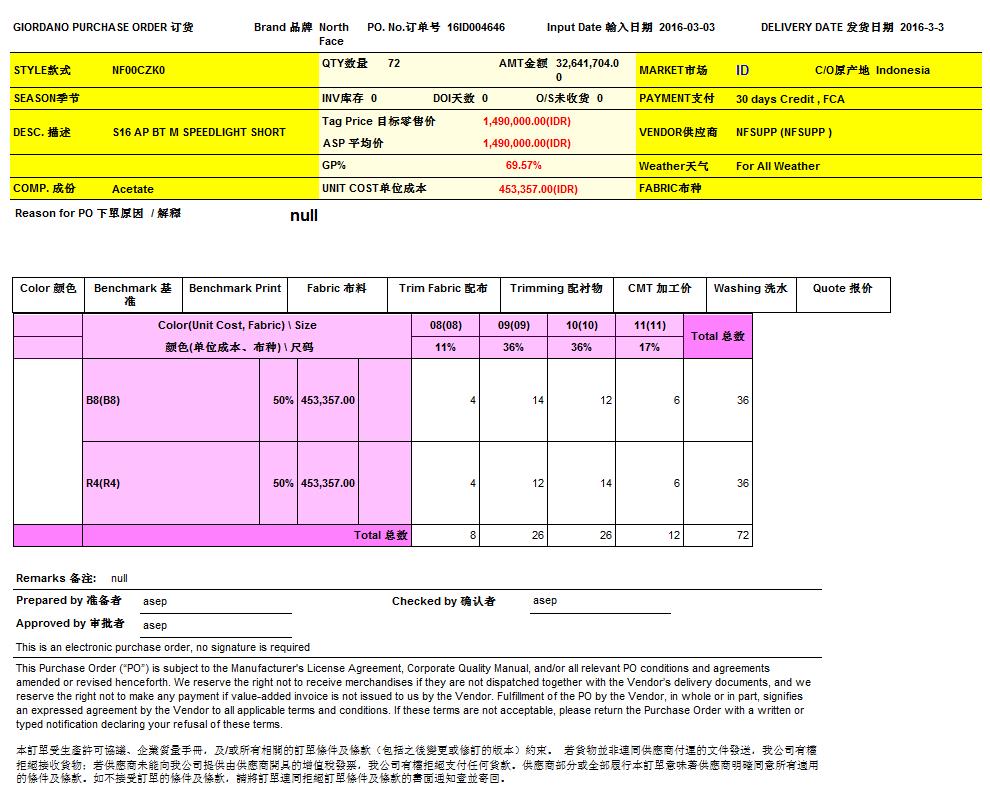Click the UNIT COST value 453,357.00(IDR)
This screenshot has height=808, width=990.
point(538,189)
